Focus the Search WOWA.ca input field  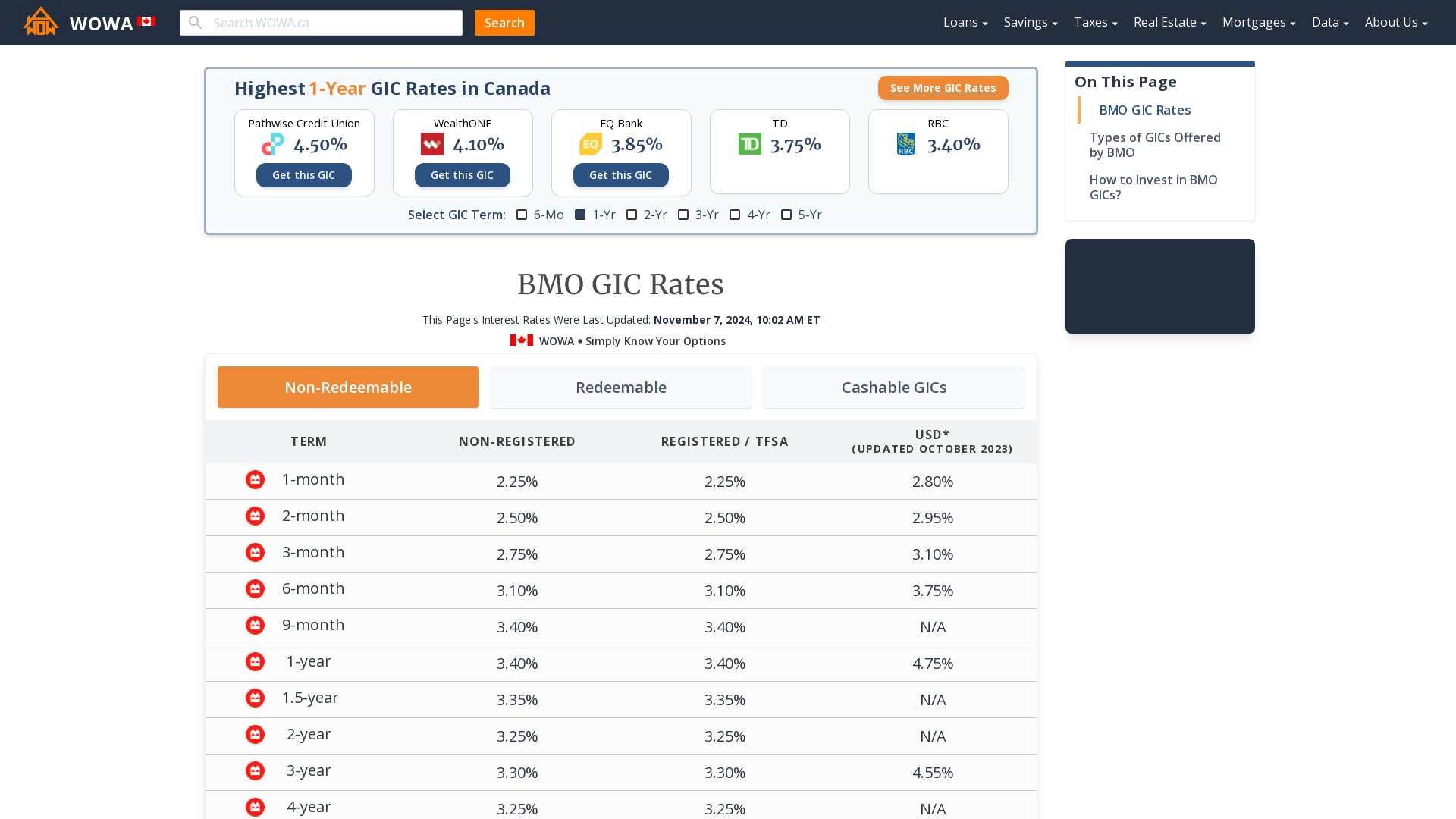click(x=321, y=23)
